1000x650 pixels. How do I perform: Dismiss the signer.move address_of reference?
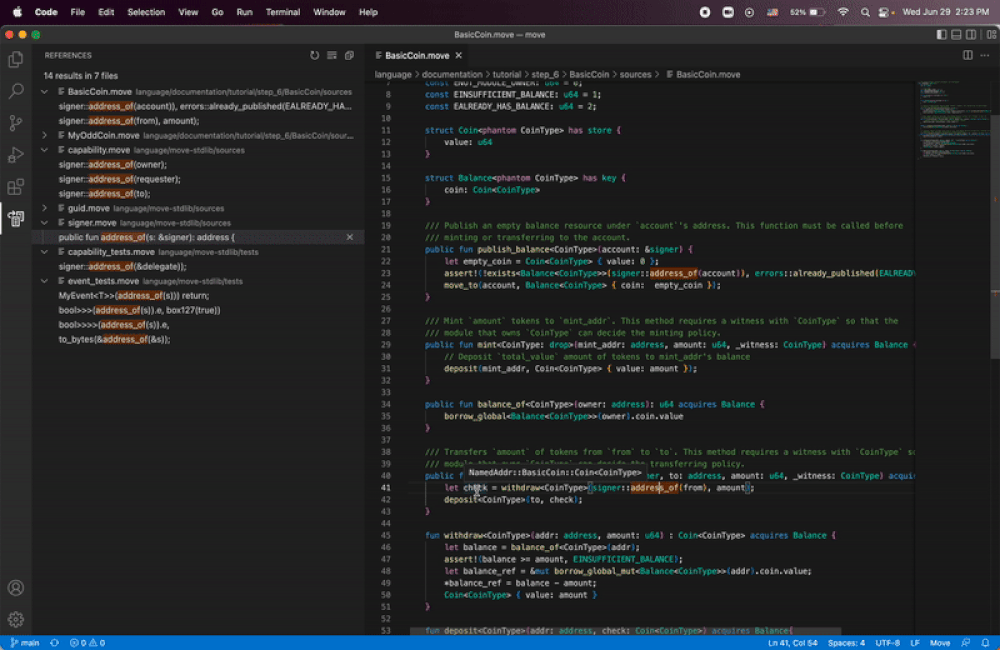349,237
